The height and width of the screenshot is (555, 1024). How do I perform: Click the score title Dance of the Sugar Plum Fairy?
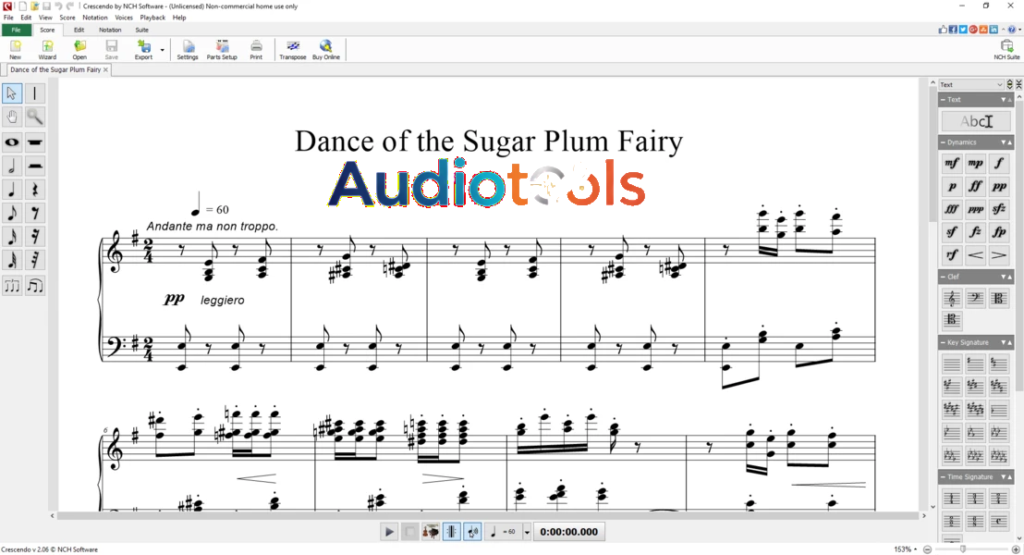point(489,142)
